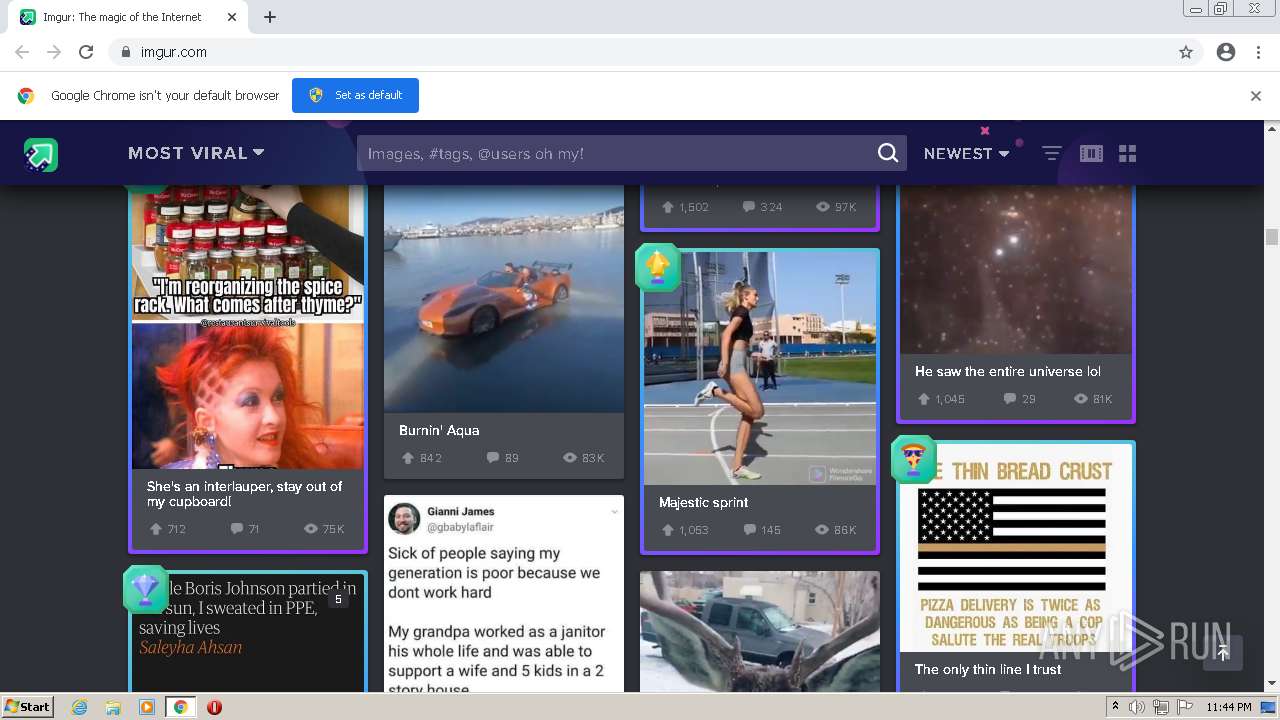Diamond badge on Boris Johnson card
This screenshot has width=1280, height=720.
coord(145,589)
